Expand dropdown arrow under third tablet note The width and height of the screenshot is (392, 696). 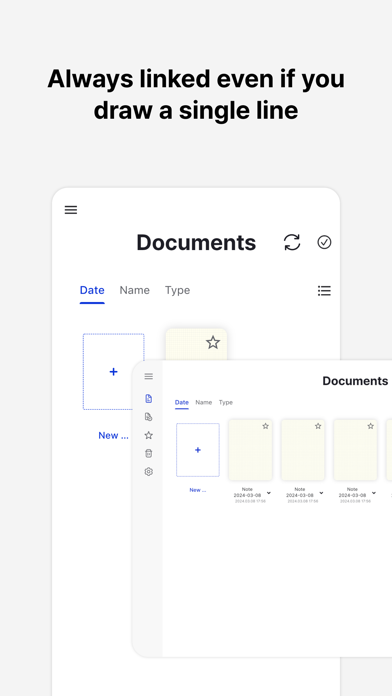374,493
